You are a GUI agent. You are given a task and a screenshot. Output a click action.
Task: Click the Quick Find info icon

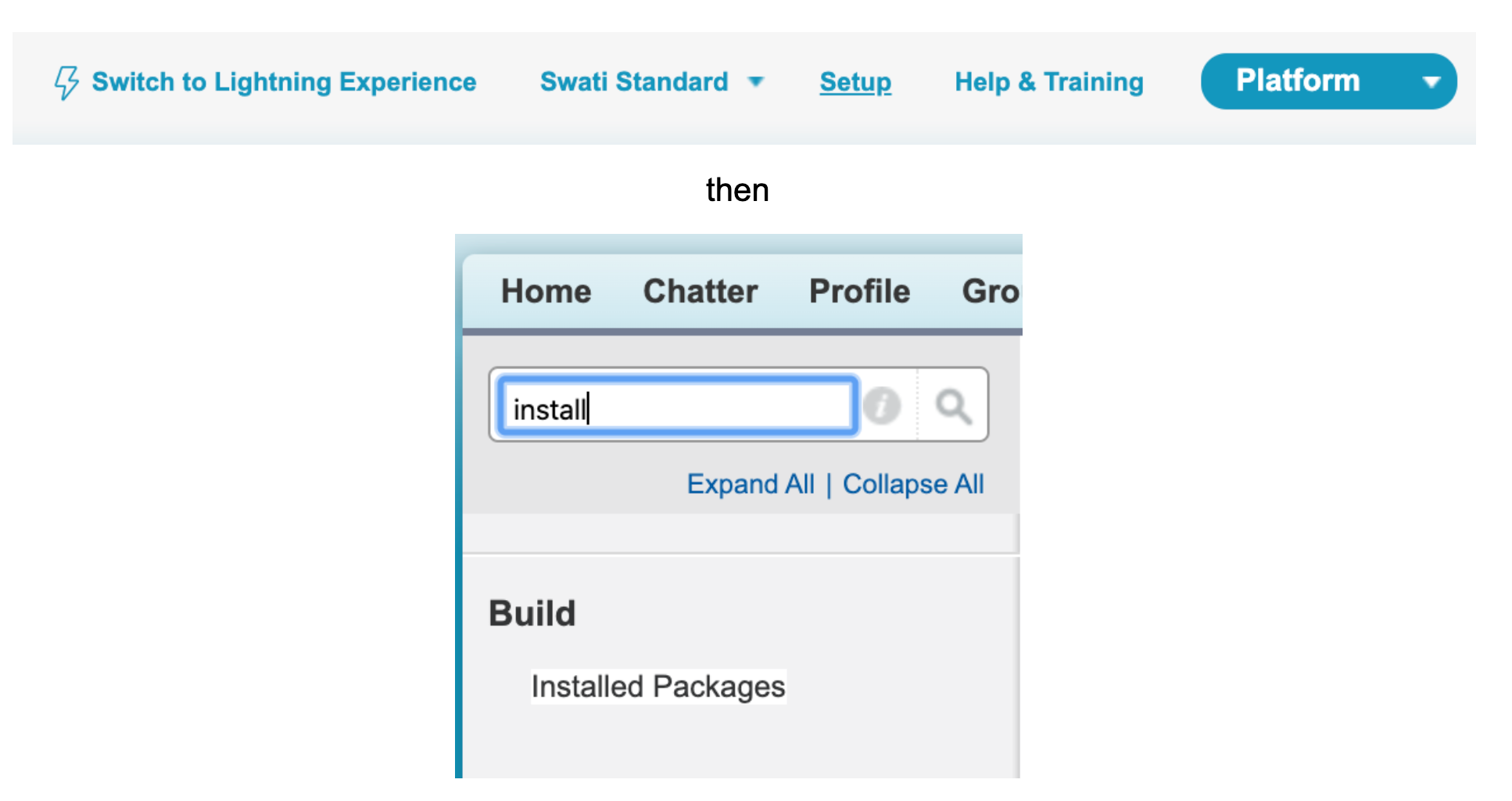coord(882,406)
